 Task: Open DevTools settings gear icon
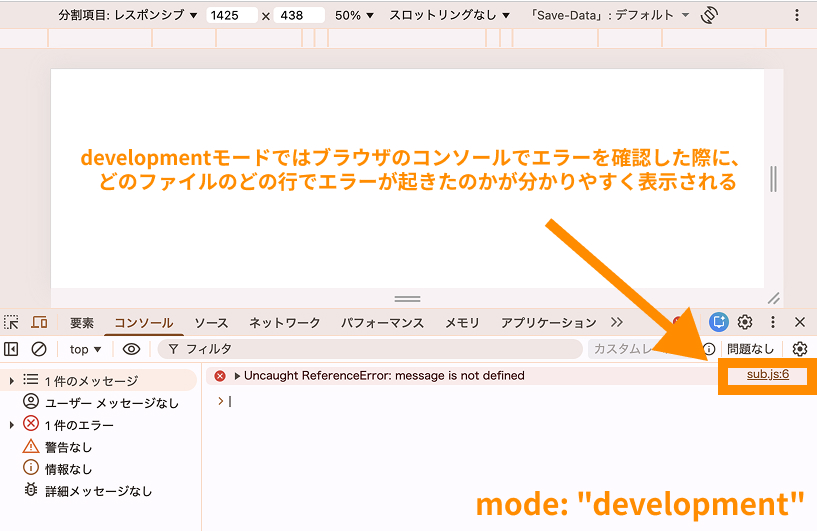745,322
